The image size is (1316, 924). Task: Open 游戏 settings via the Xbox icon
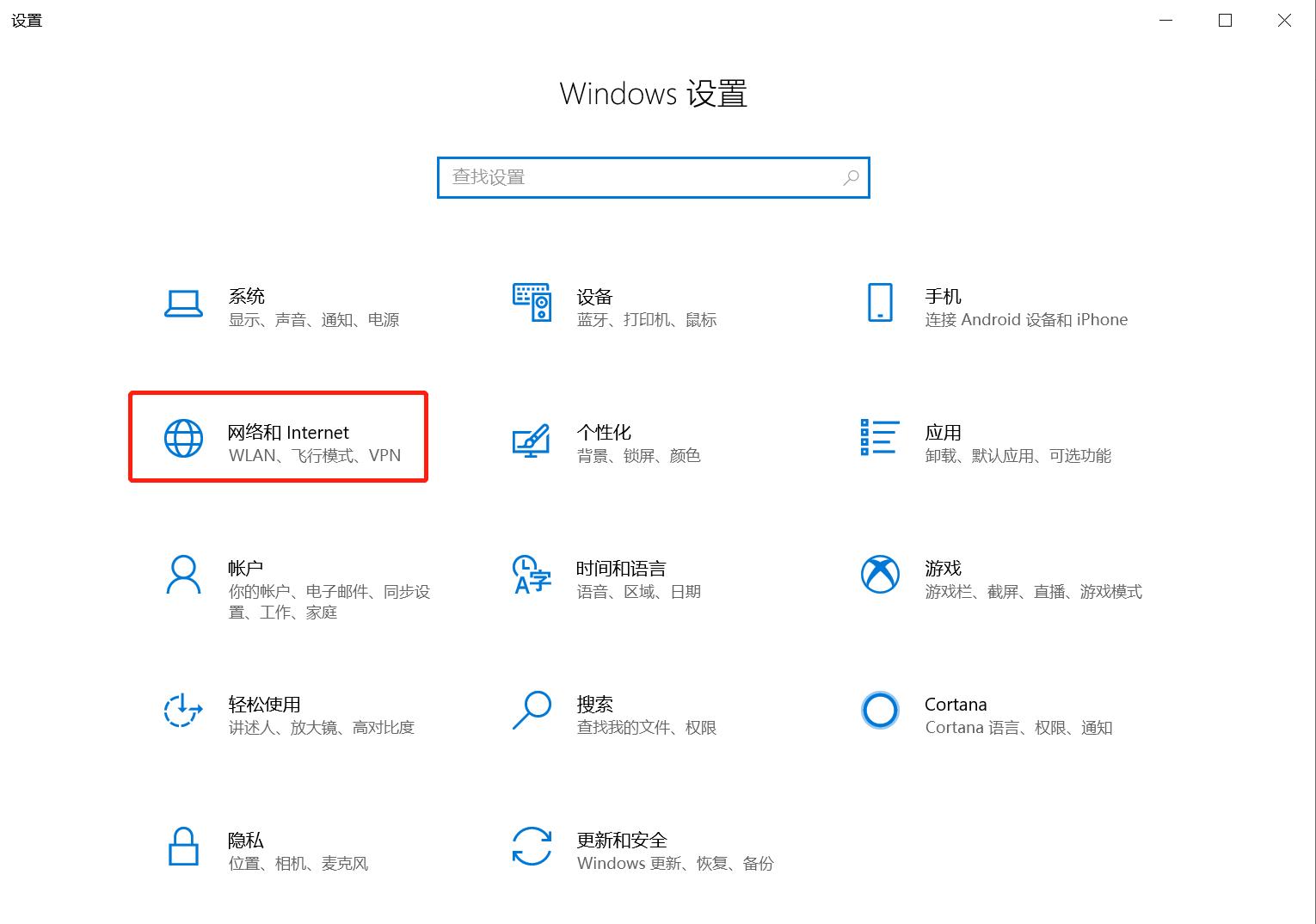(x=879, y=575)
